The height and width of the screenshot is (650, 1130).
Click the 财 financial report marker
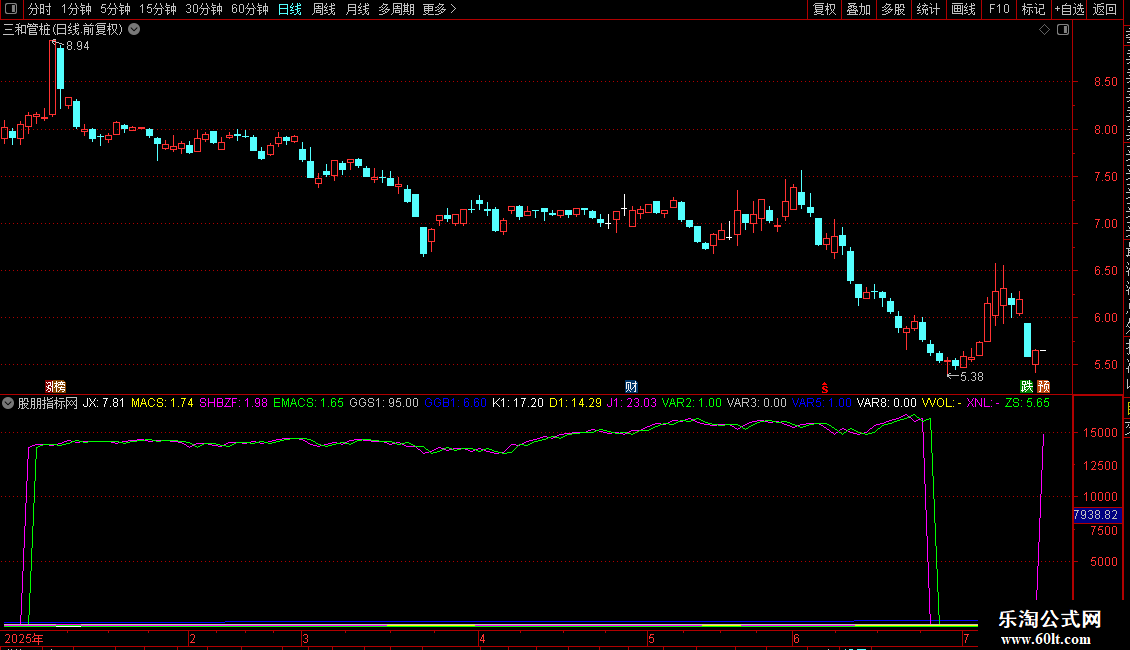click(x=631, y=386)
